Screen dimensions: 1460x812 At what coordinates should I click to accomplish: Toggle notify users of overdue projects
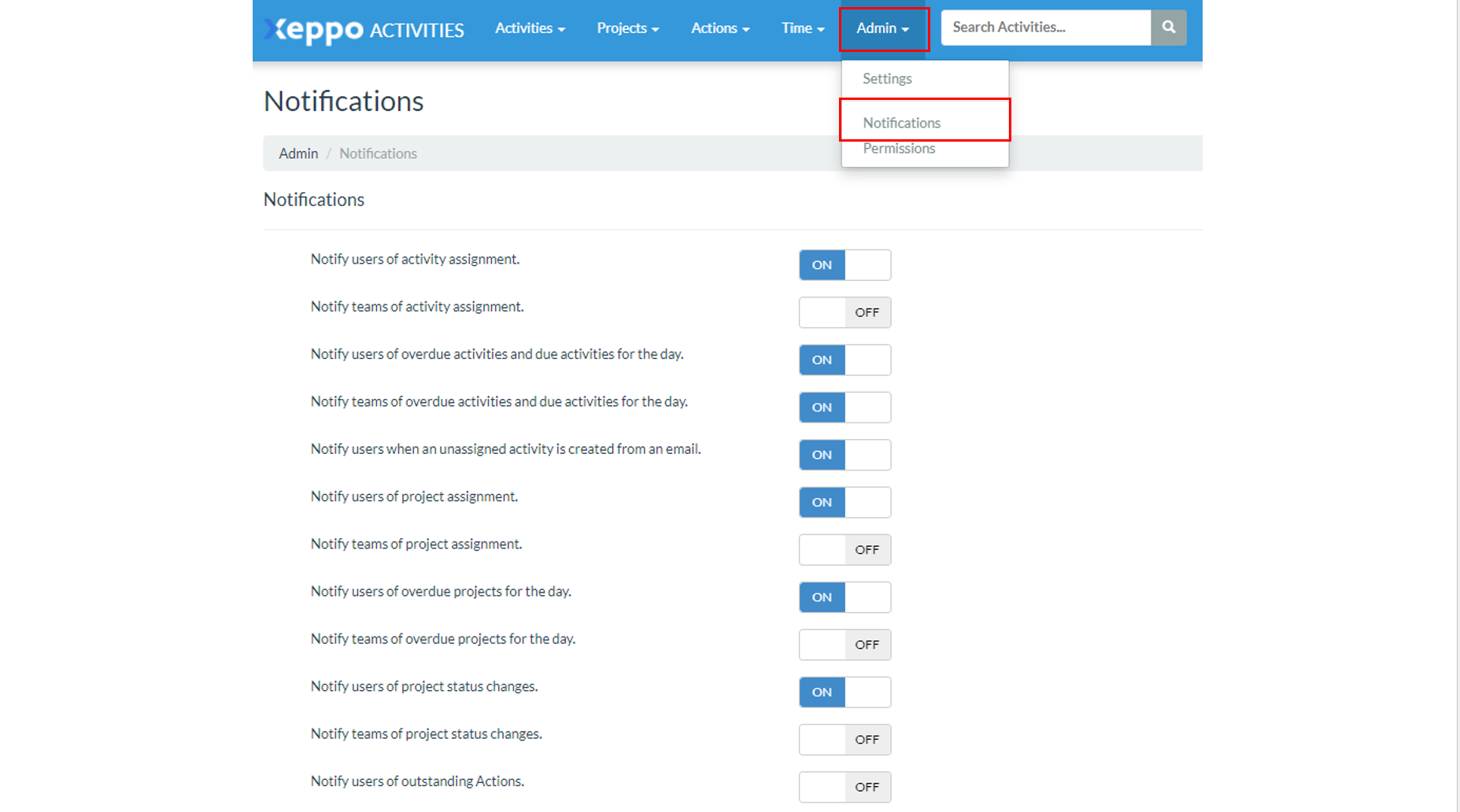845,597
